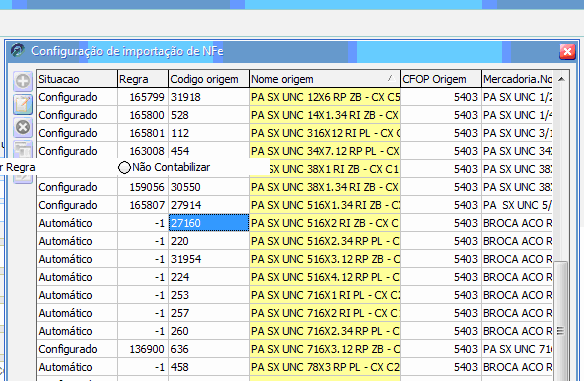Sort by the Nome origem column header
The width and height of the screenshot is (584, 381).
pos(325,79)
